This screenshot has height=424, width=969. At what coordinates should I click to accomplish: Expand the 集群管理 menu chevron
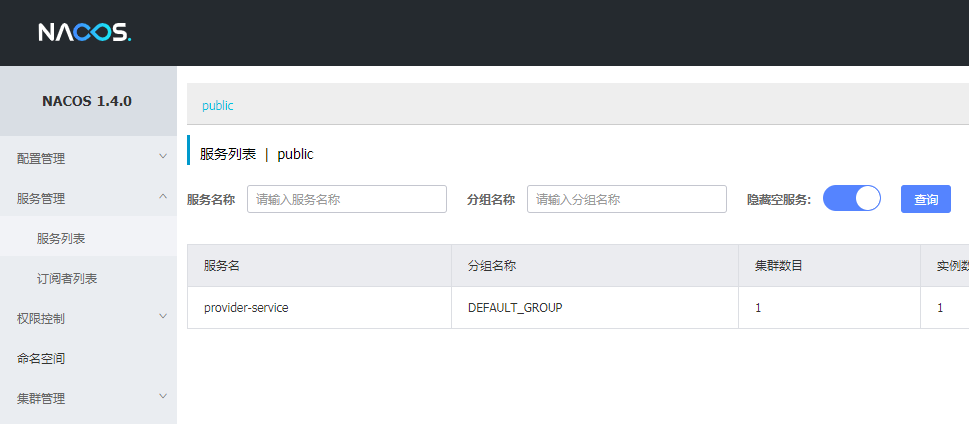pyautogui.click(x=163, y=396)
